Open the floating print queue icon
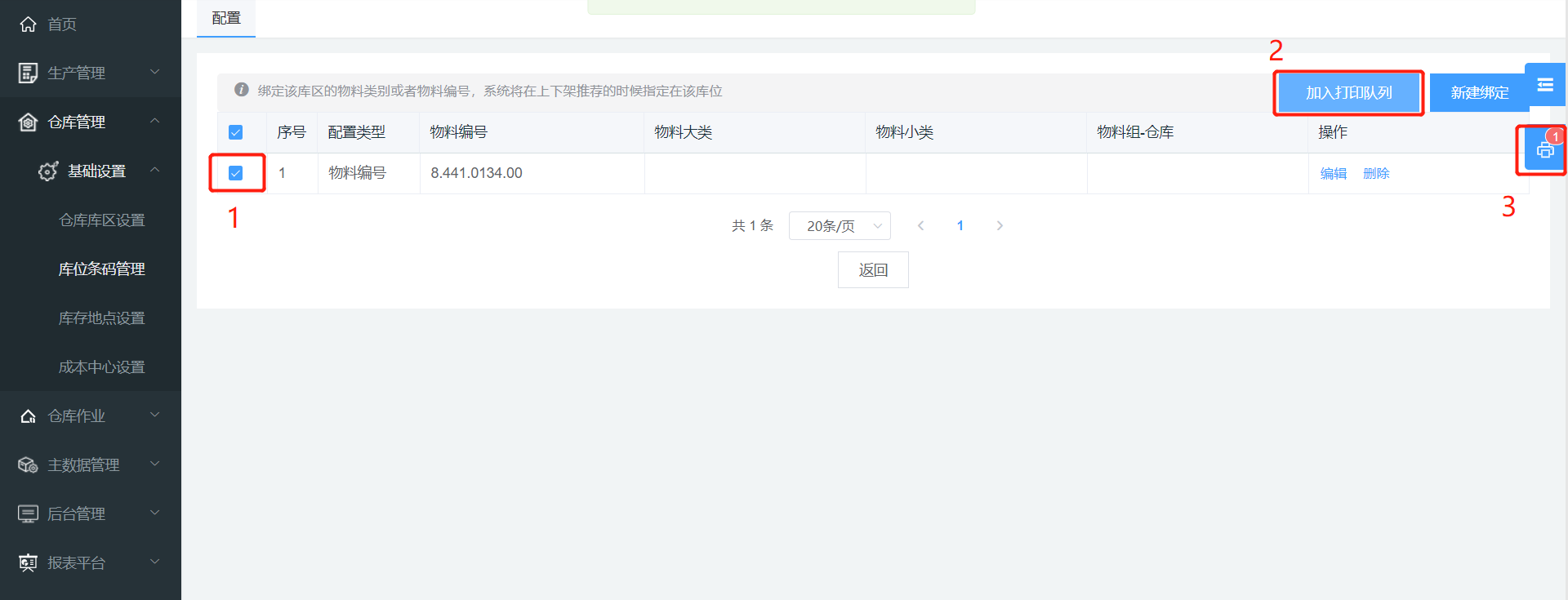Screen dimensions: 1568x600 click(x=1544, y=150)
